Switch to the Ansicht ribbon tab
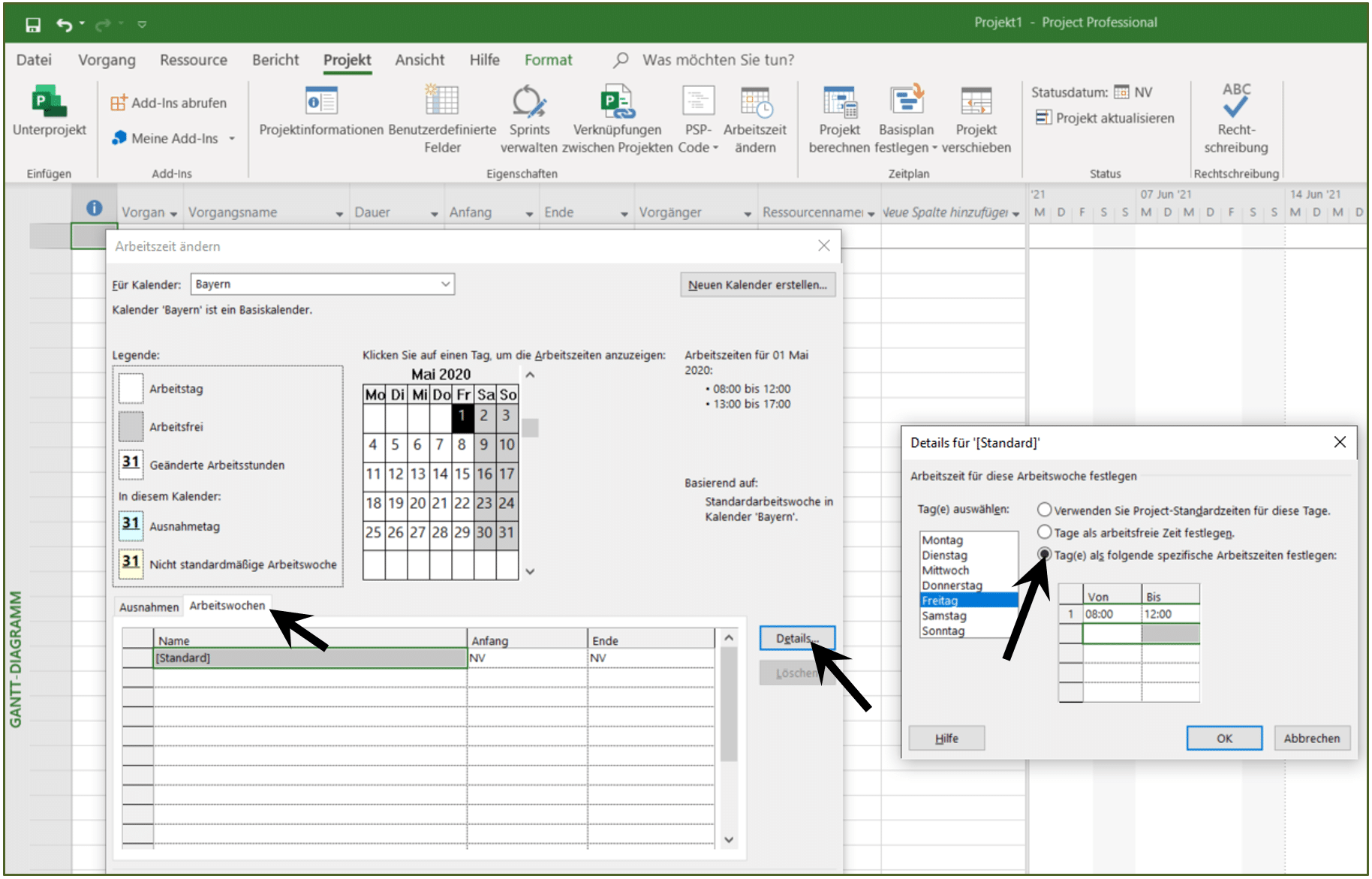 [x=420, y=60]
